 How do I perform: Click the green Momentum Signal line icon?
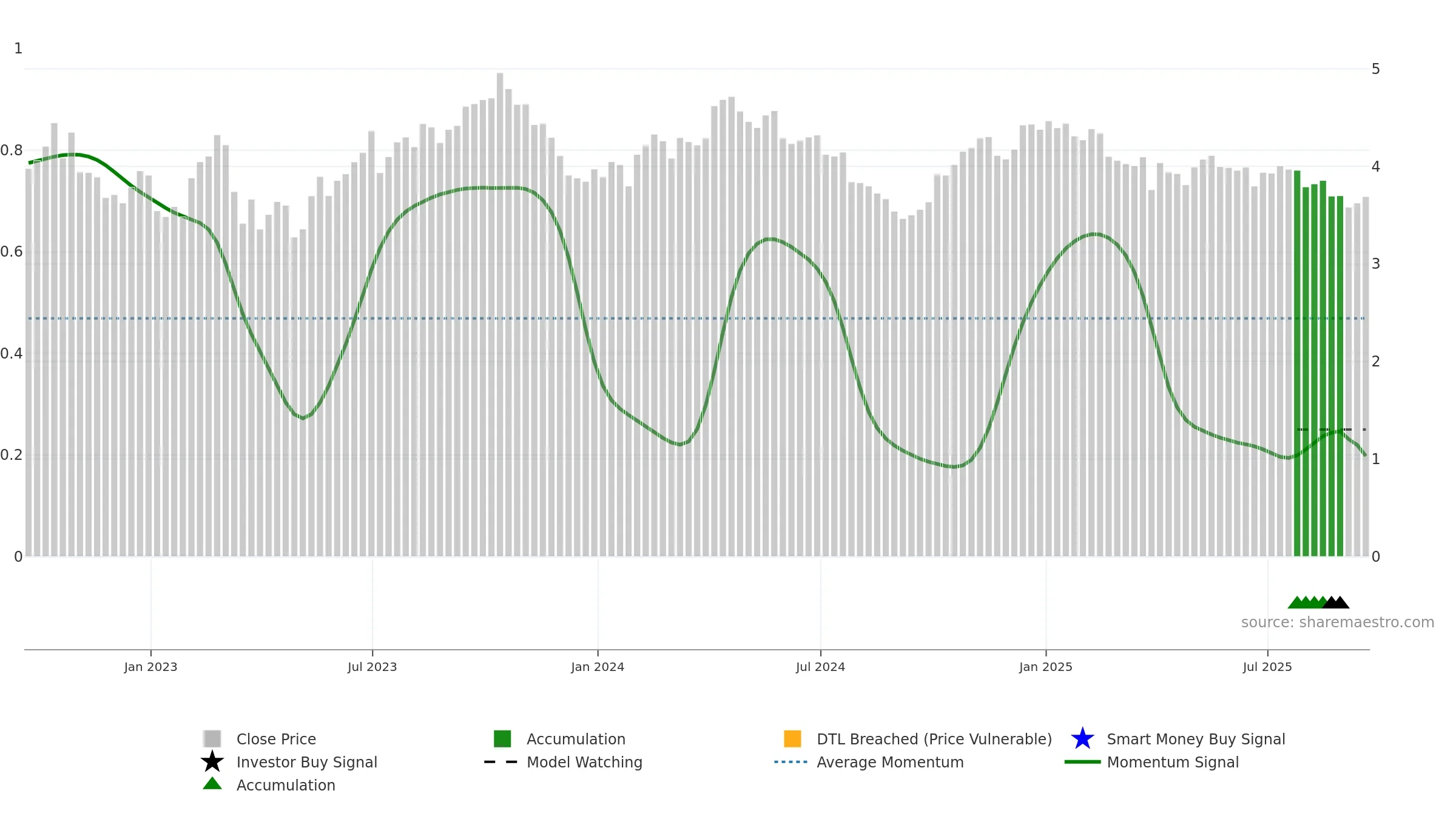point(1082,762)
